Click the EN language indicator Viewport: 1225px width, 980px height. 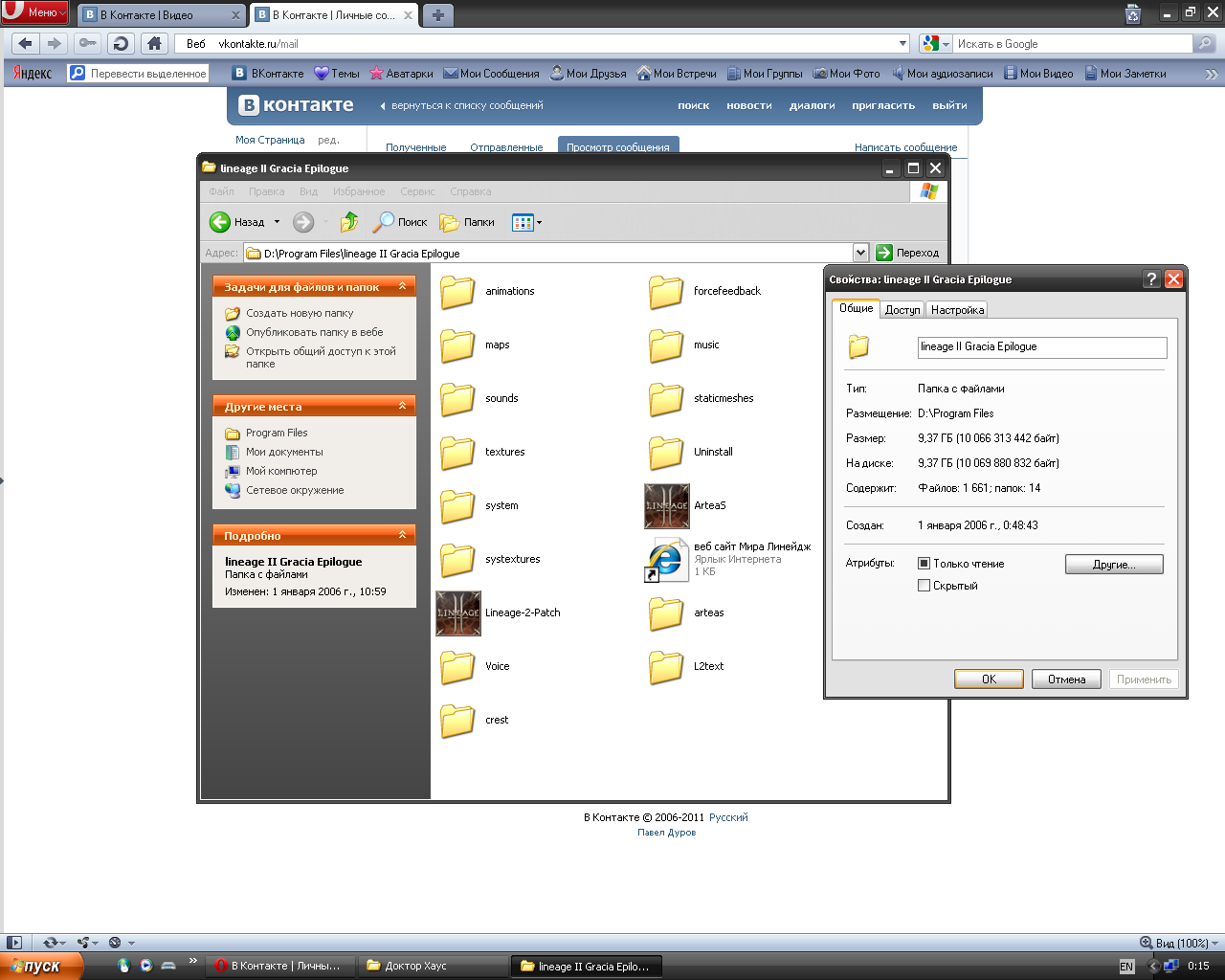1126,967
